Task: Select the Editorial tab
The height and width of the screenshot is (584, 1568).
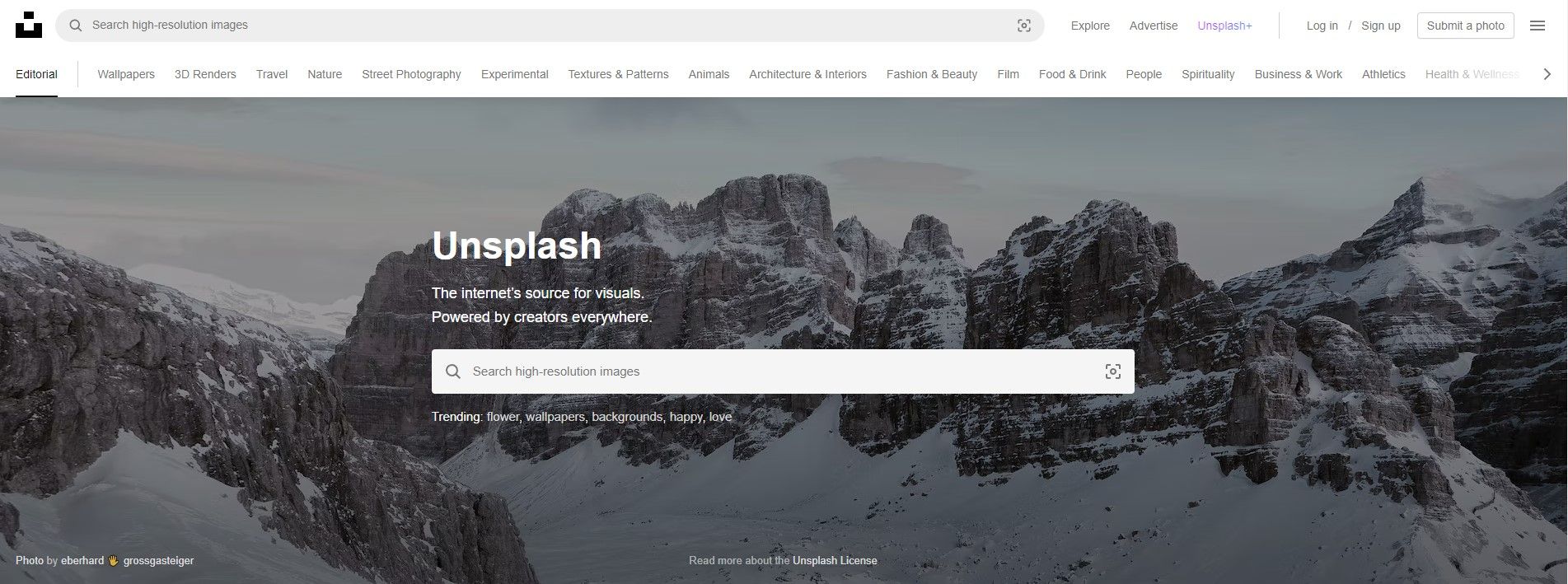Action: tap(36, 74)
